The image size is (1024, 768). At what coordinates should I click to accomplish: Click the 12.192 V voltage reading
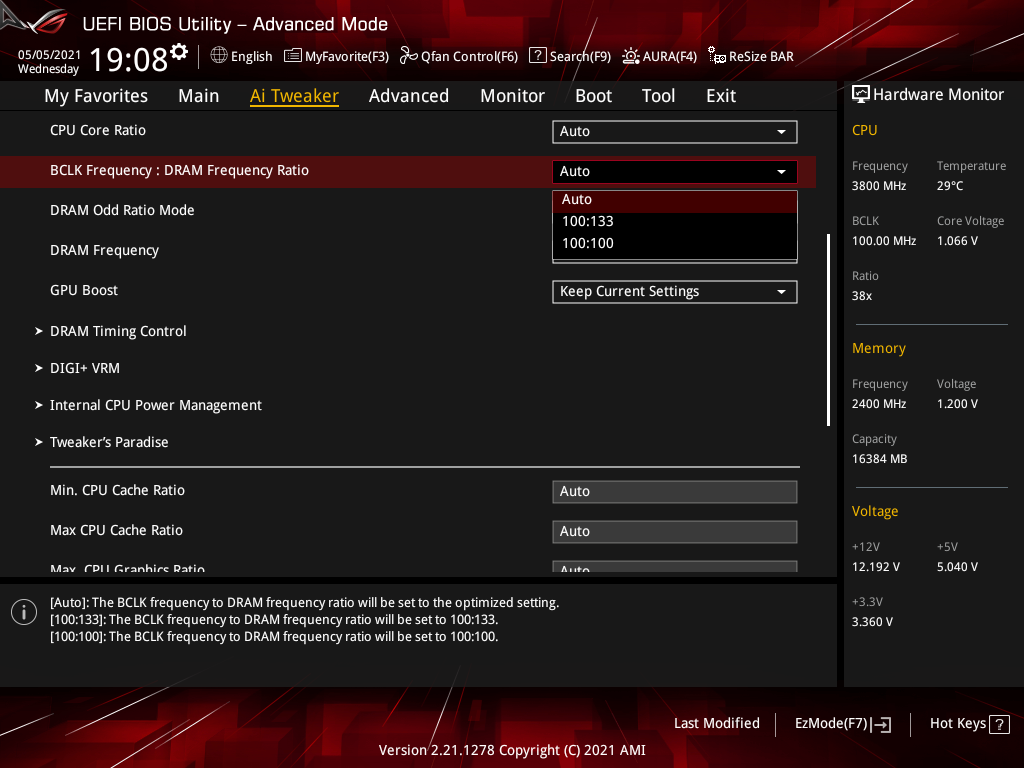tap(876, 567)
